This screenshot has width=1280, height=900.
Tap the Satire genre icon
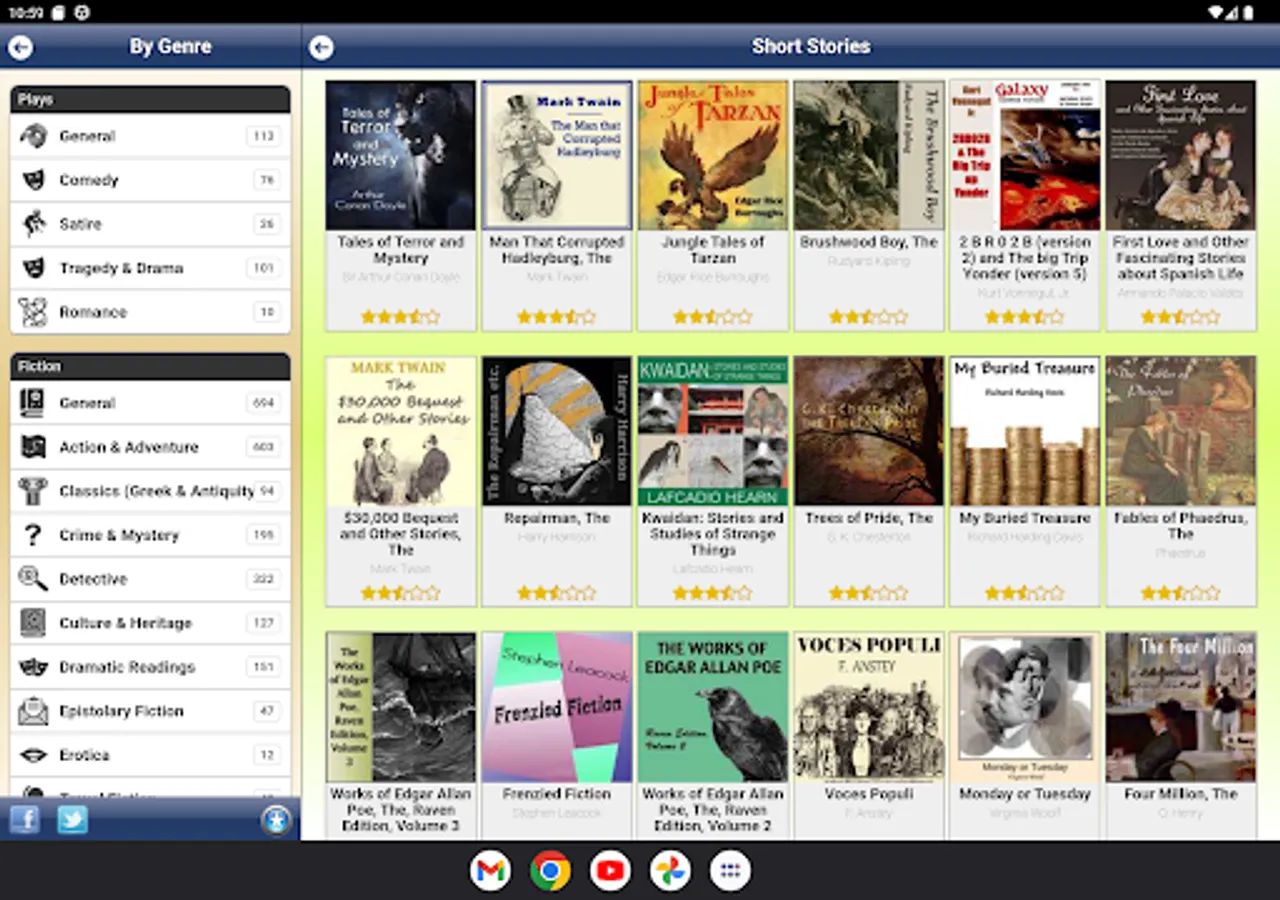[x=33, y=224]
